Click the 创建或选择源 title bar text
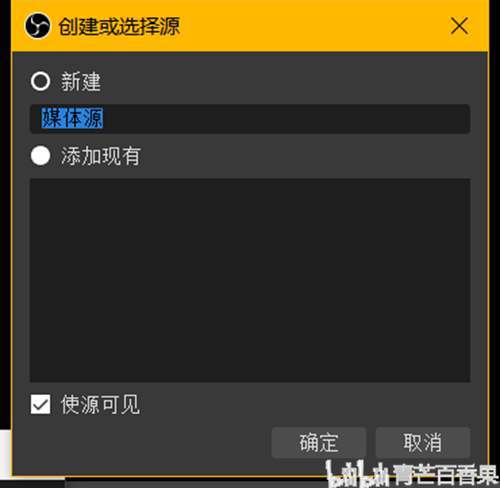The image size is (500, 488). point(119,26)
